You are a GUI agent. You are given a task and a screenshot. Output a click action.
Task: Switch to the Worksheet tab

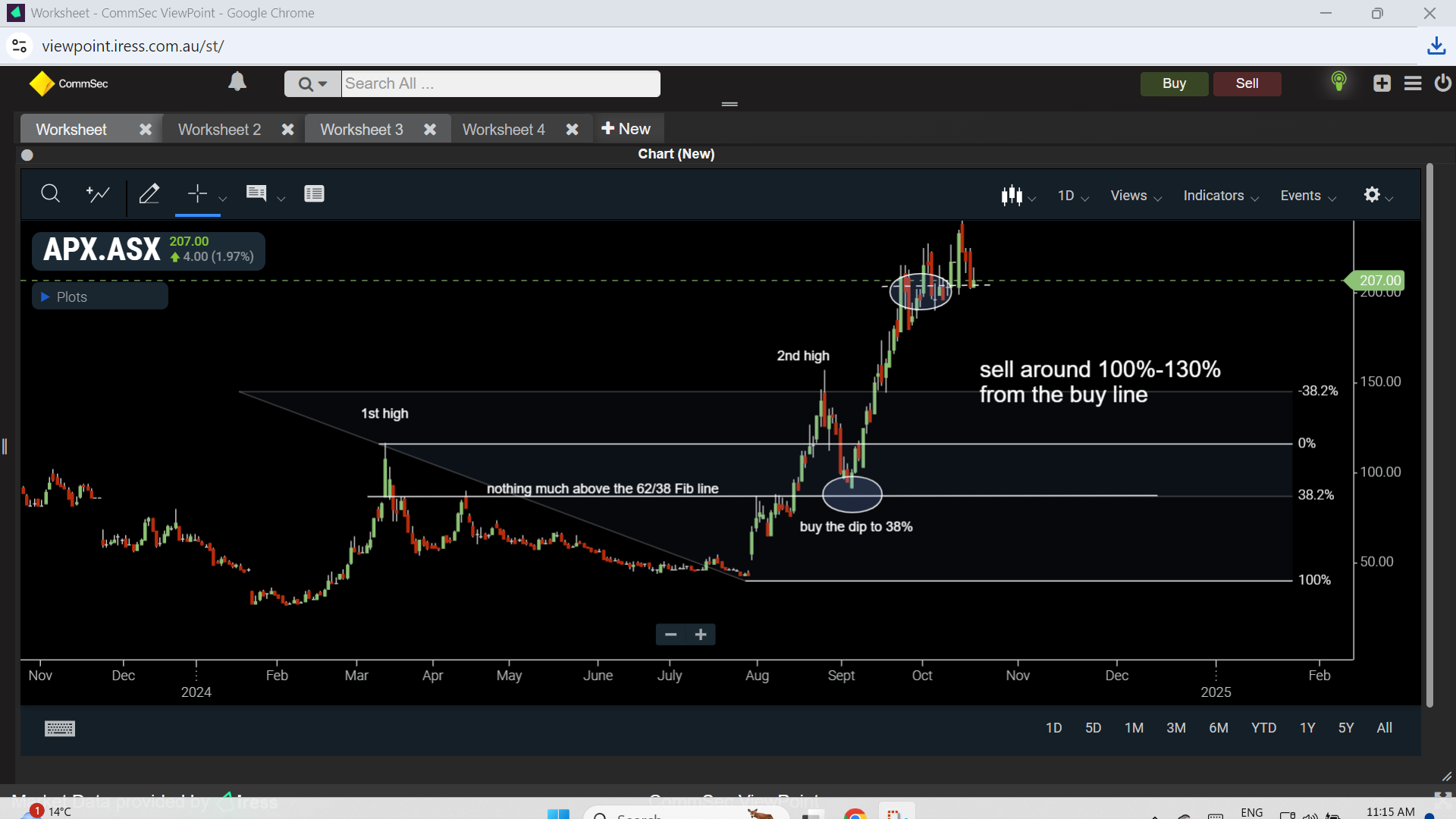[x=71, y=130]
